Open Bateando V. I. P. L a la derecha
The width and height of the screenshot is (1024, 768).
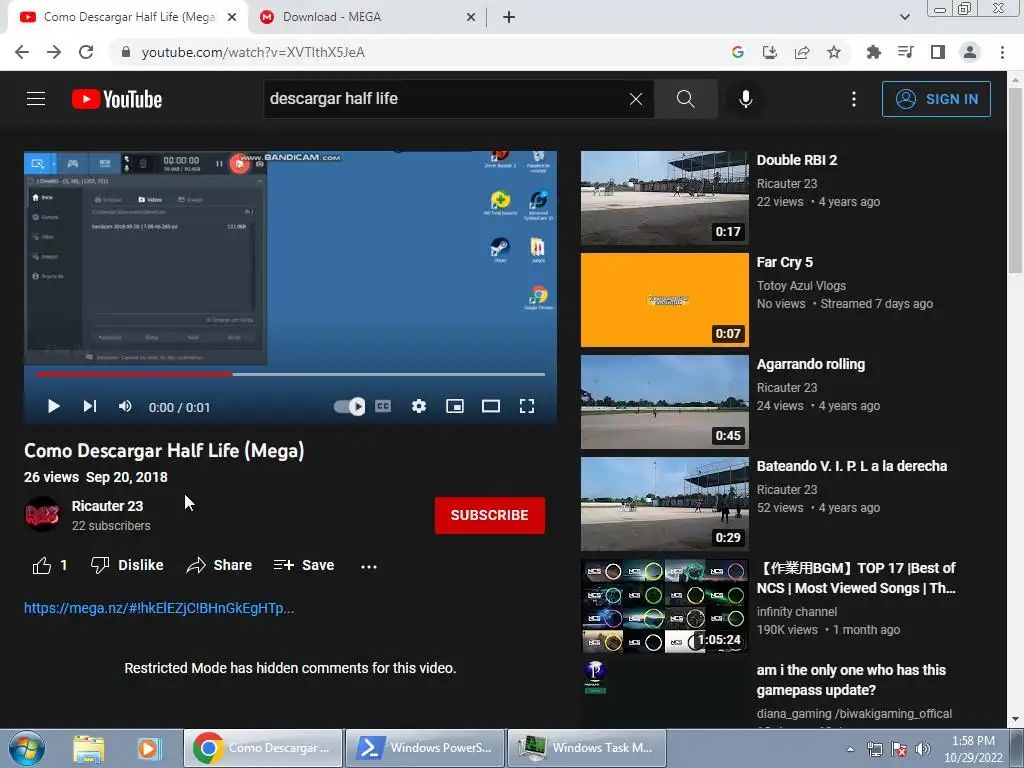pos(852,466)
